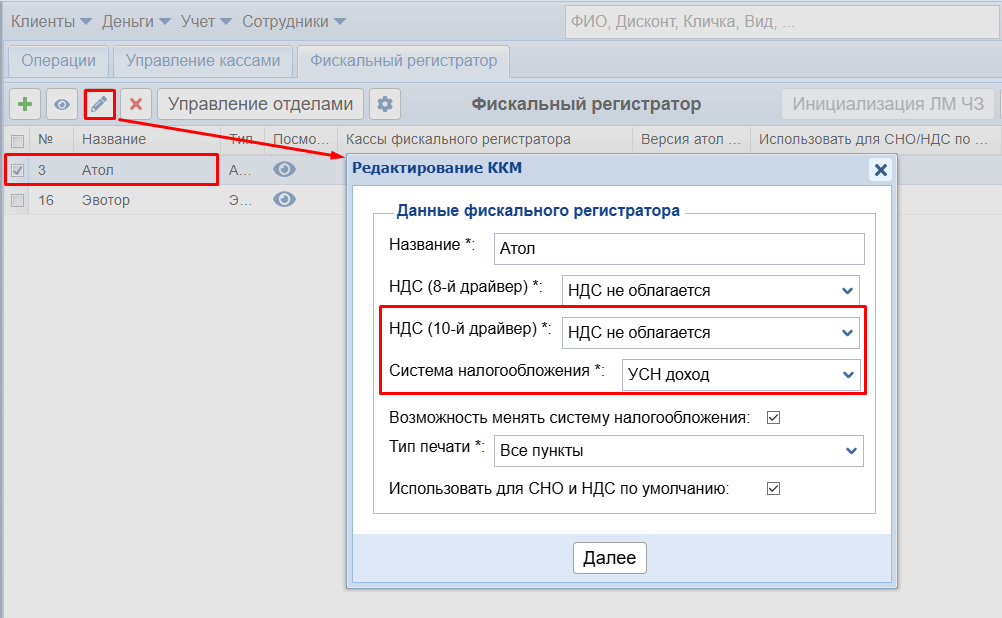
Task: Click the red X delete icon
Action: coord(136,104)
